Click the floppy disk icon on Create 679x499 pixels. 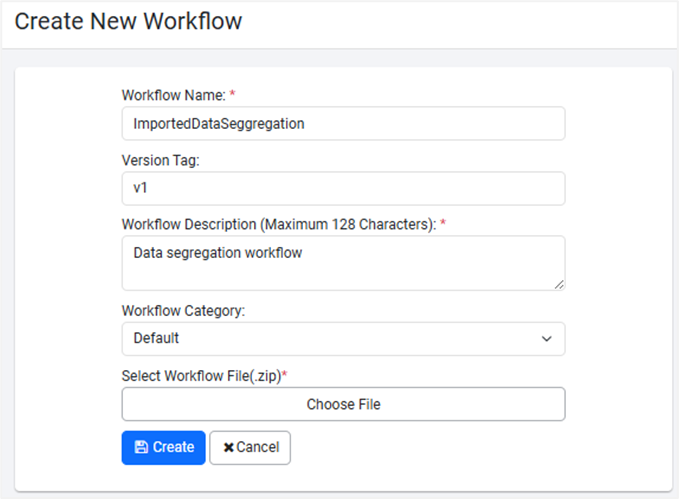pyautogui.click(x=141, y=448)
